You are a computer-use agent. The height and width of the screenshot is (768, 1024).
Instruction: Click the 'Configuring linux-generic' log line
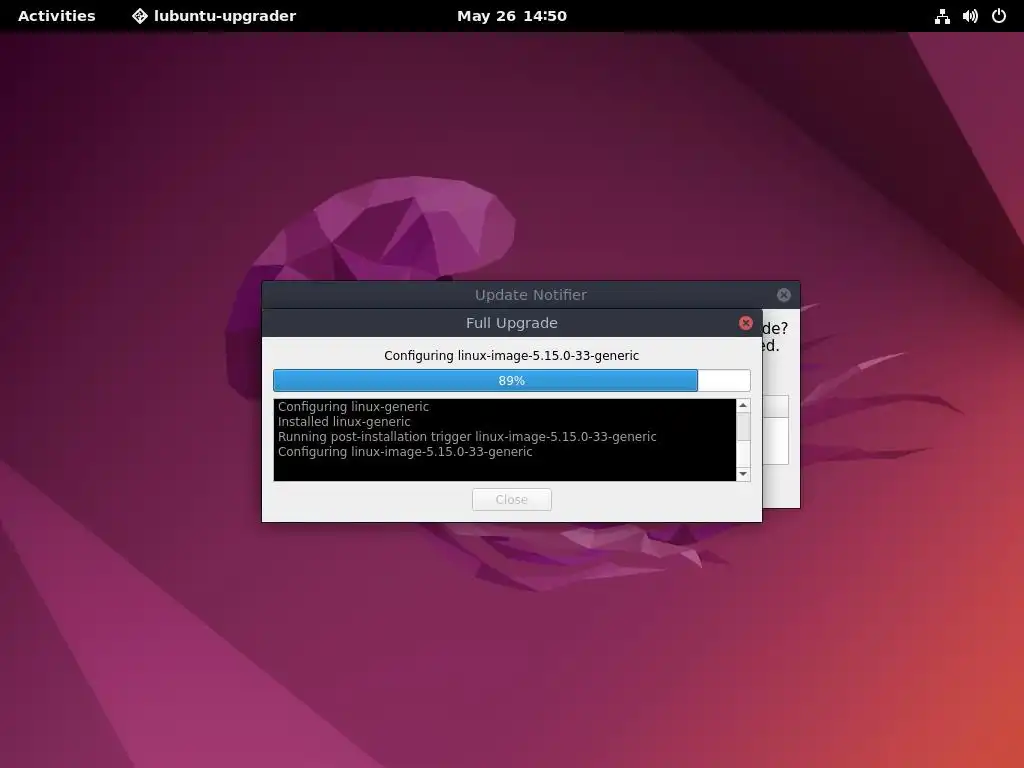click(x=353, y=407)
